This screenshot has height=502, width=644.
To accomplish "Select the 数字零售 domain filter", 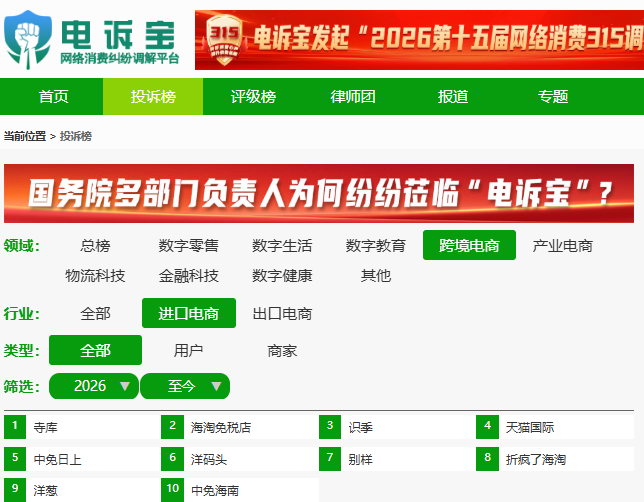I will coord(189,246).
